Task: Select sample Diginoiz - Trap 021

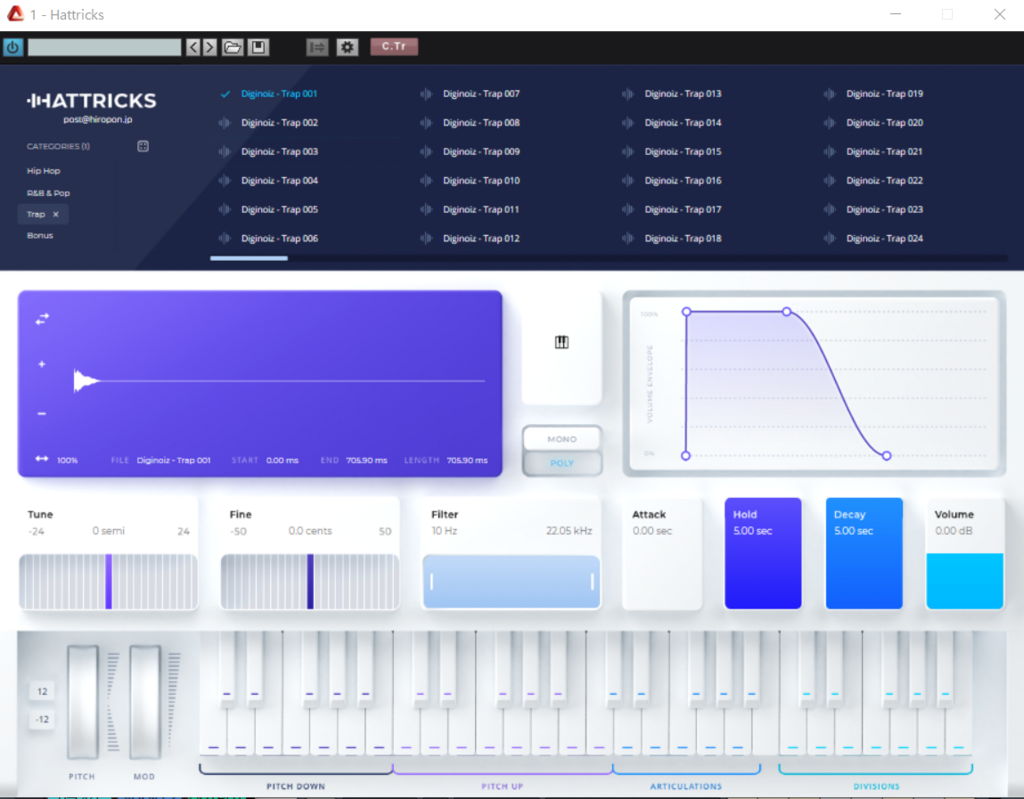Action: (x=884, y=152)
